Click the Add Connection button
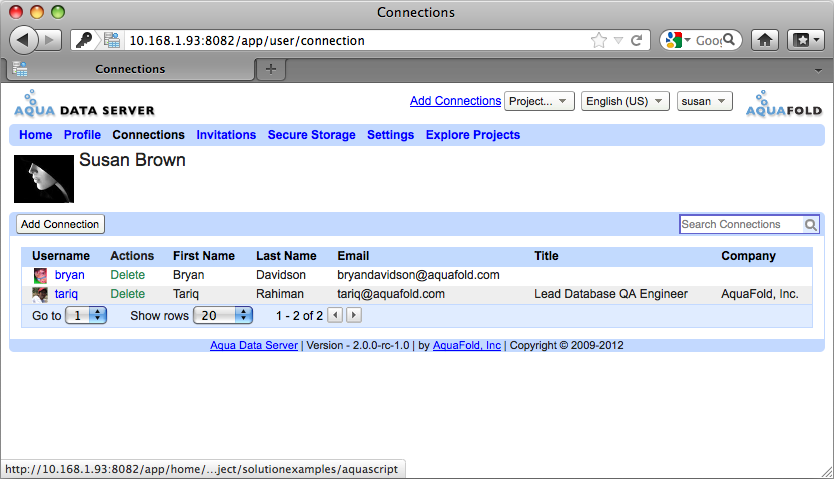Image resolution: width=834 pixels, height=479 pixels. click(60, 224)
